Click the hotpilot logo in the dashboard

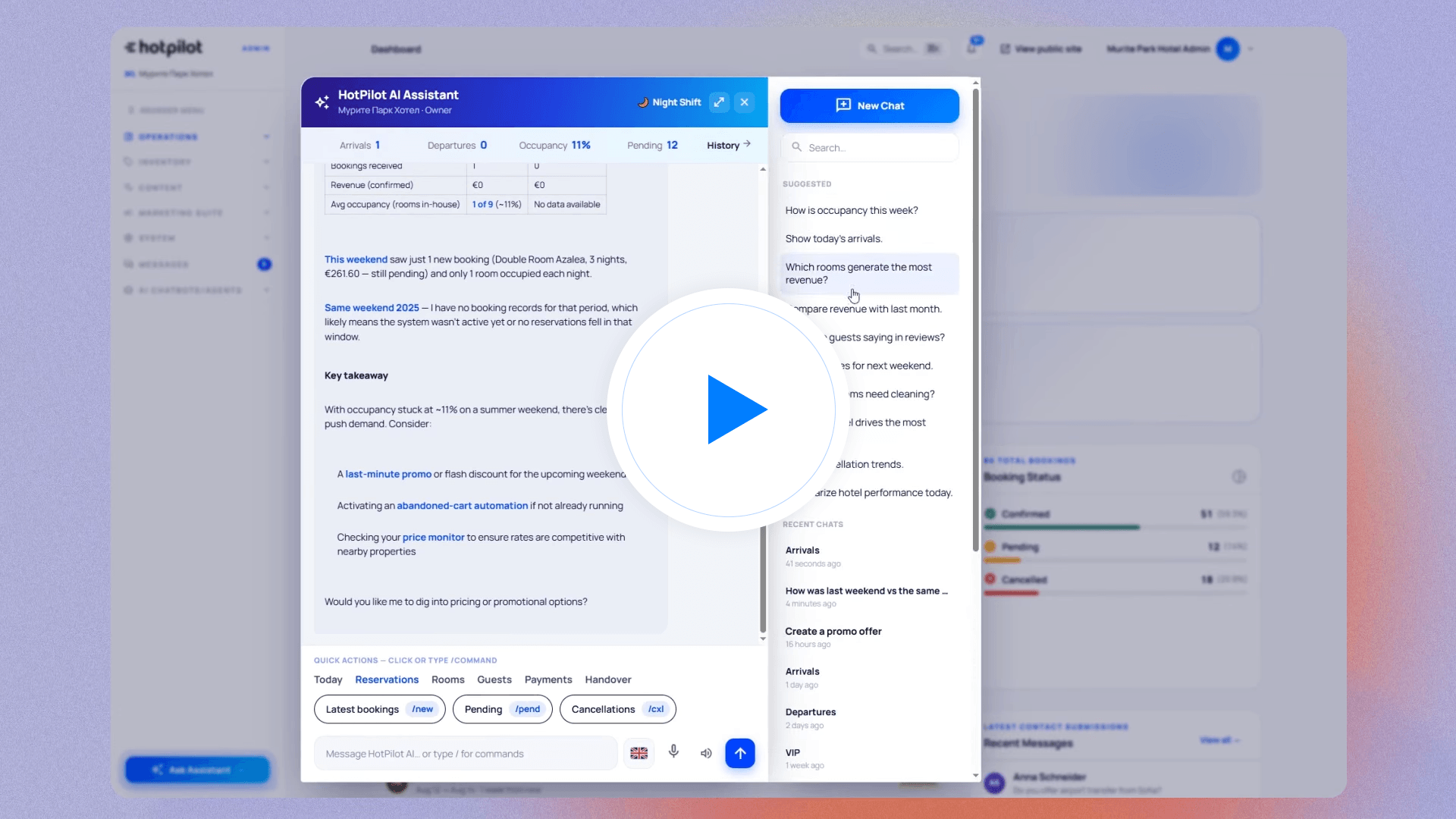coord(164,47)
